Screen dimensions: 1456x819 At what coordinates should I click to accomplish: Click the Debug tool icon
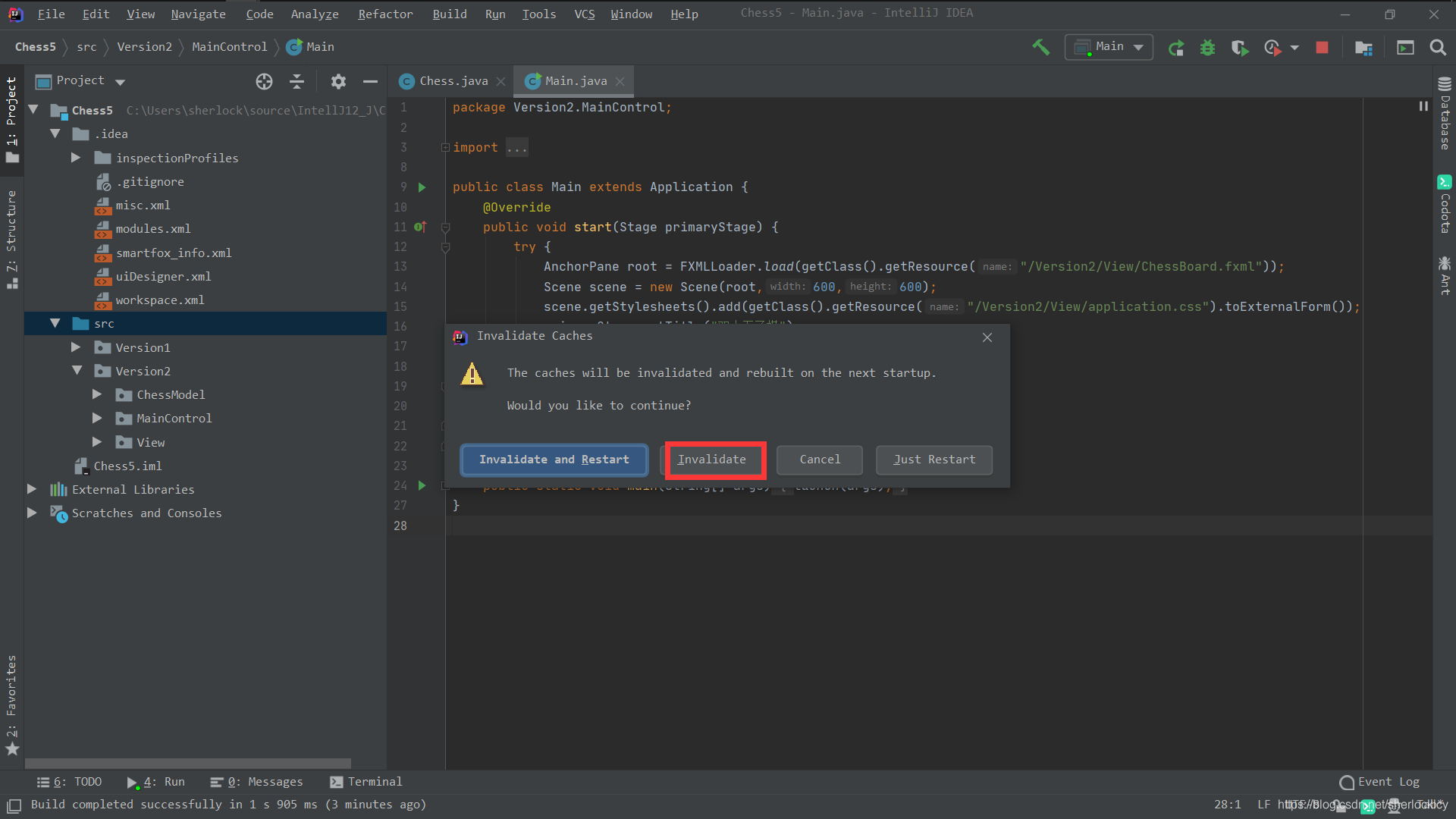tap(1207, 47)
